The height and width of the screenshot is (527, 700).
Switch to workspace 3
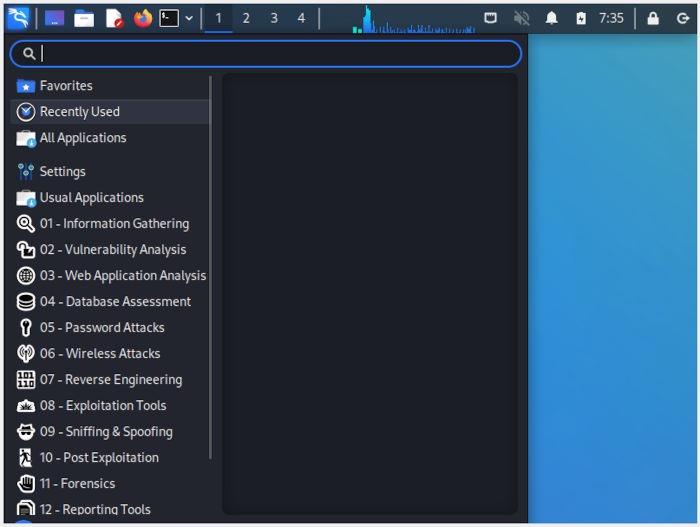pos(274,18)
